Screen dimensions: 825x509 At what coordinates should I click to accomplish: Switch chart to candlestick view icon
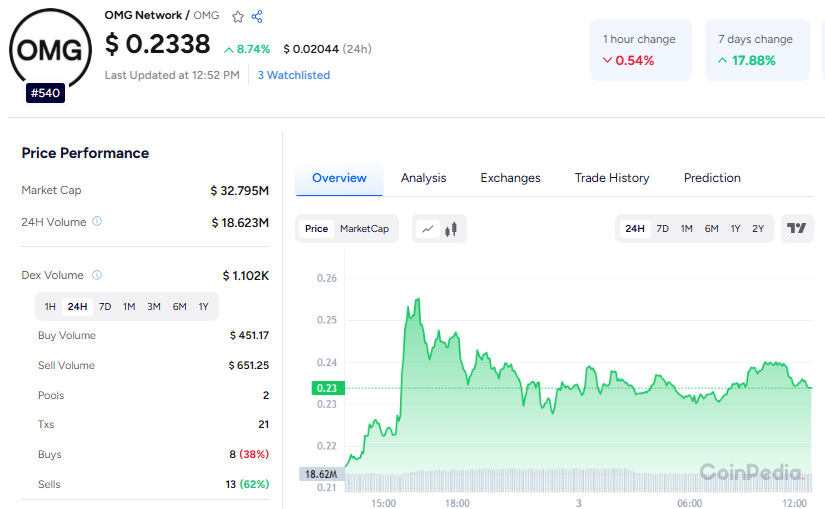(451, 229)
